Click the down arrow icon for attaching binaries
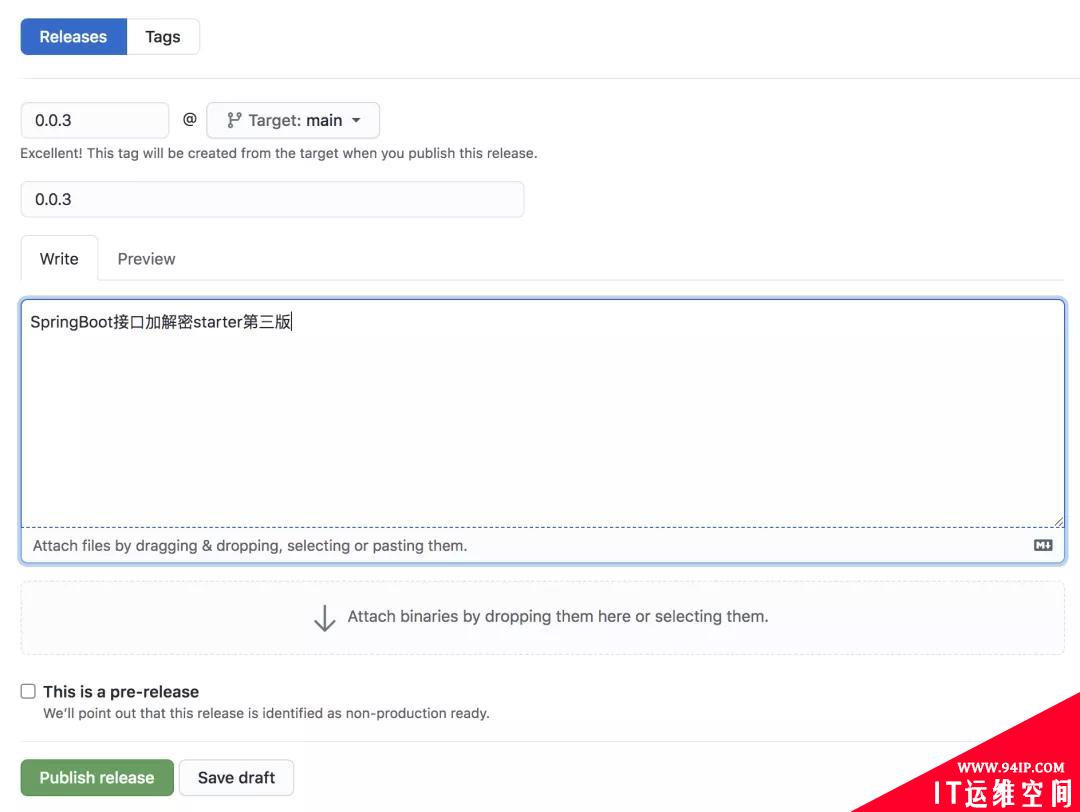This screenshot has width=1080, height=812. (x=324, y=618)
